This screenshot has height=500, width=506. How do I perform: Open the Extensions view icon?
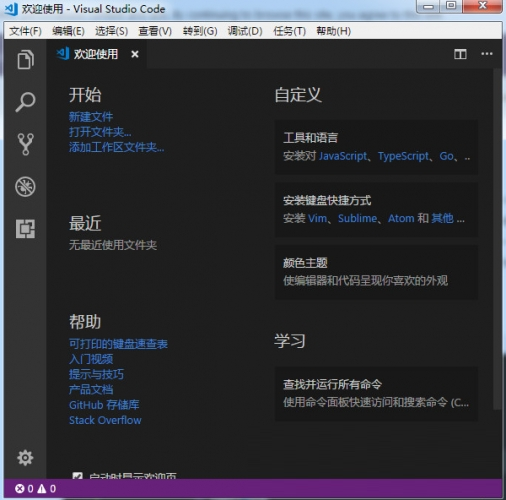coord(25,229)
